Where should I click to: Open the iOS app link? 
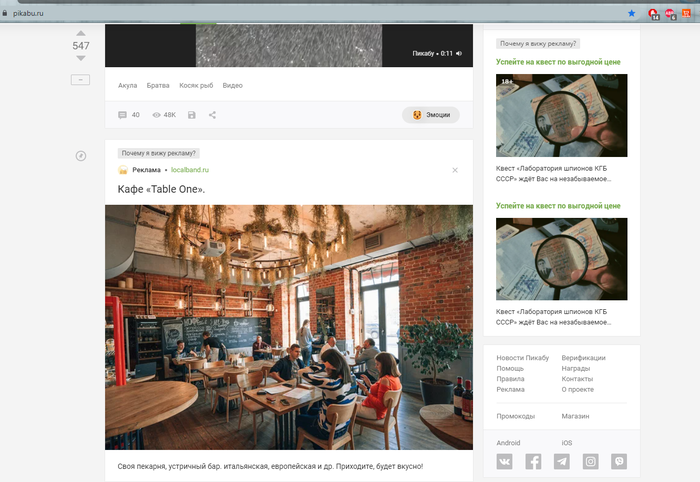click(x=567, y=443)
